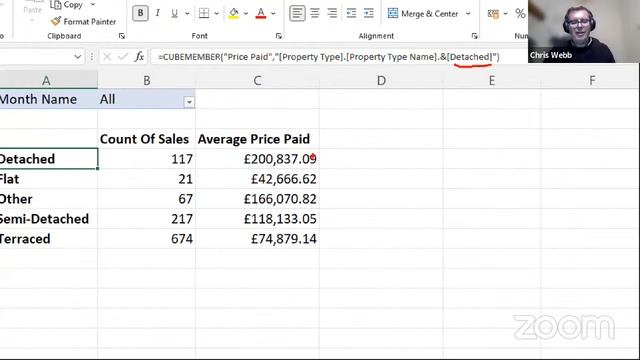Toggle Underline formatting
640x360 pixels.
(174, 13)
